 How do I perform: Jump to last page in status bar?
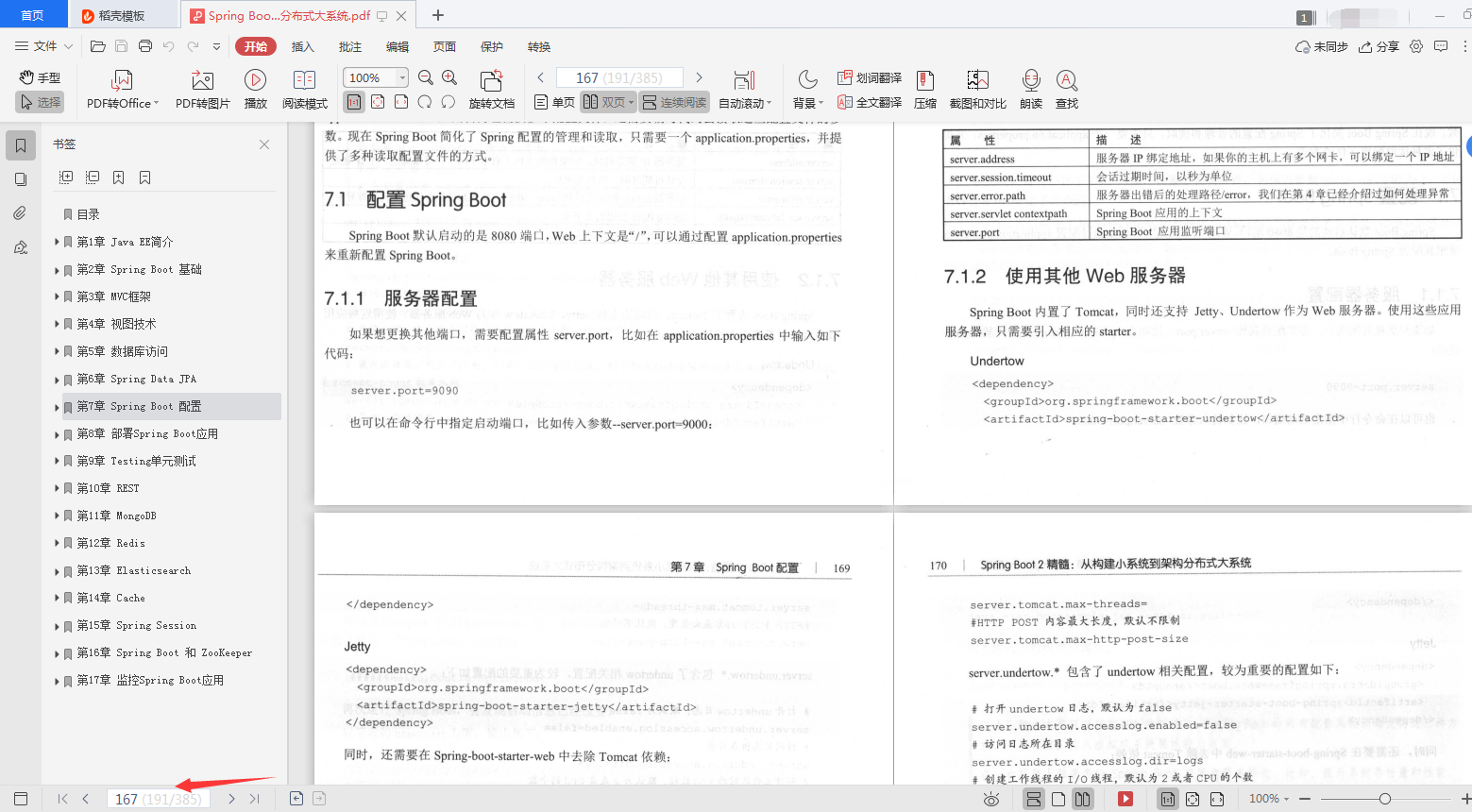point(254,799)
